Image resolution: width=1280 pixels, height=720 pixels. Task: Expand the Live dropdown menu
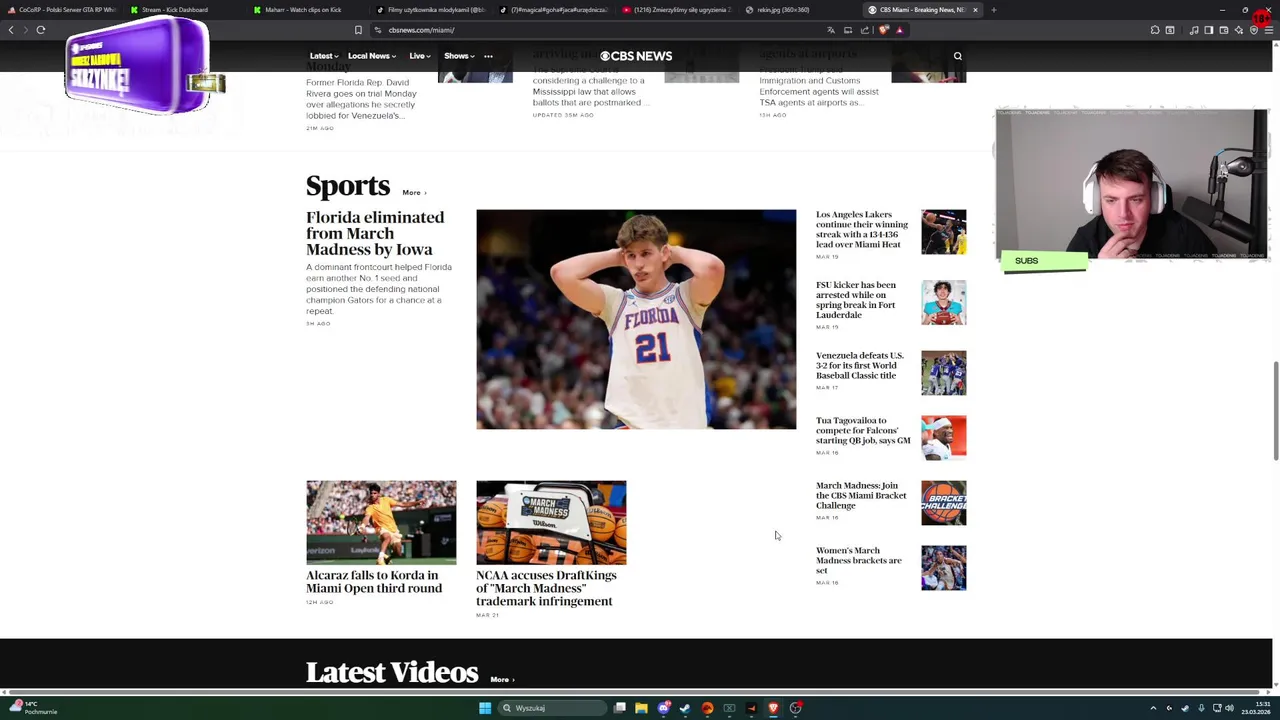tap(419, 56)
